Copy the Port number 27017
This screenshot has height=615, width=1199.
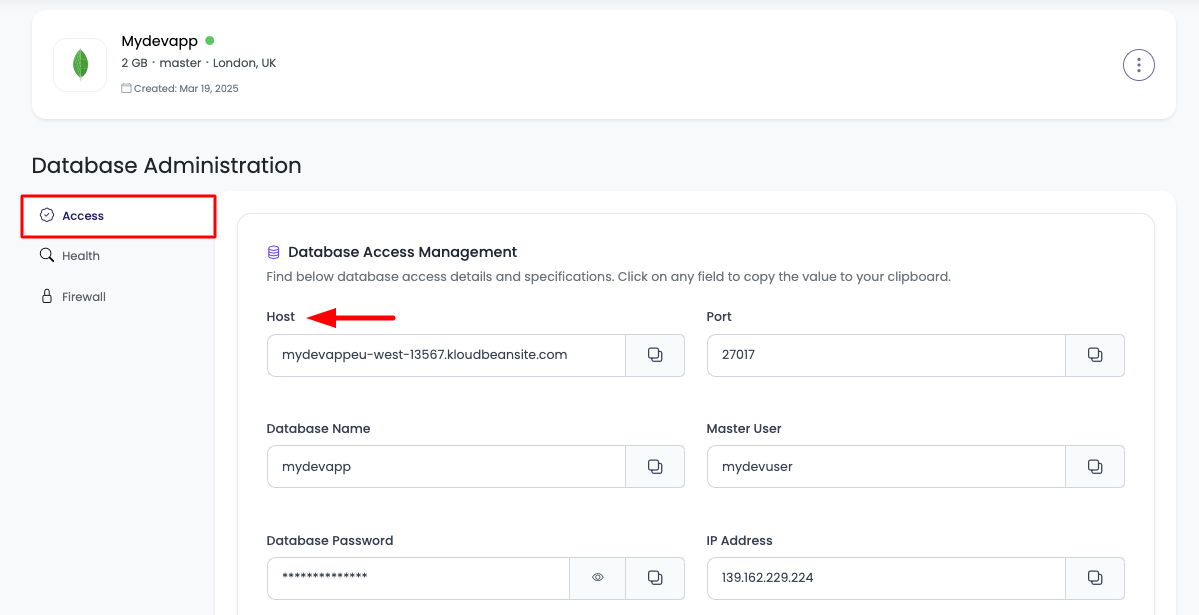pos(1095,355)
